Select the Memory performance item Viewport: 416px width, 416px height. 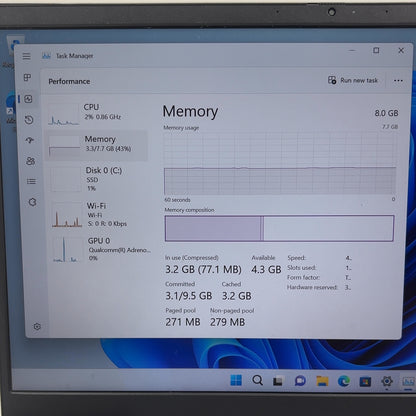pos(97,146)
